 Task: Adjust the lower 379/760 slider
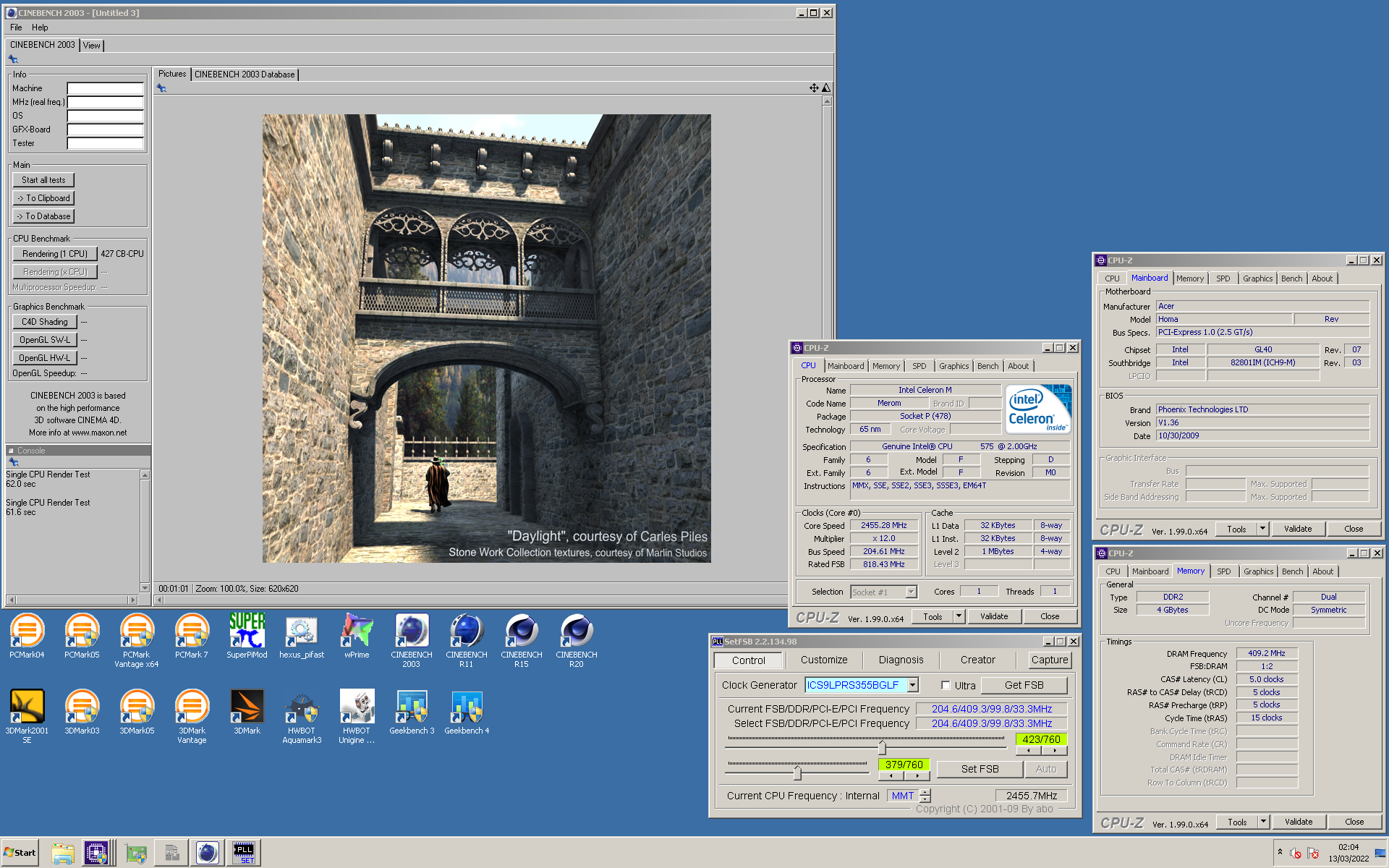click(797, 773)
